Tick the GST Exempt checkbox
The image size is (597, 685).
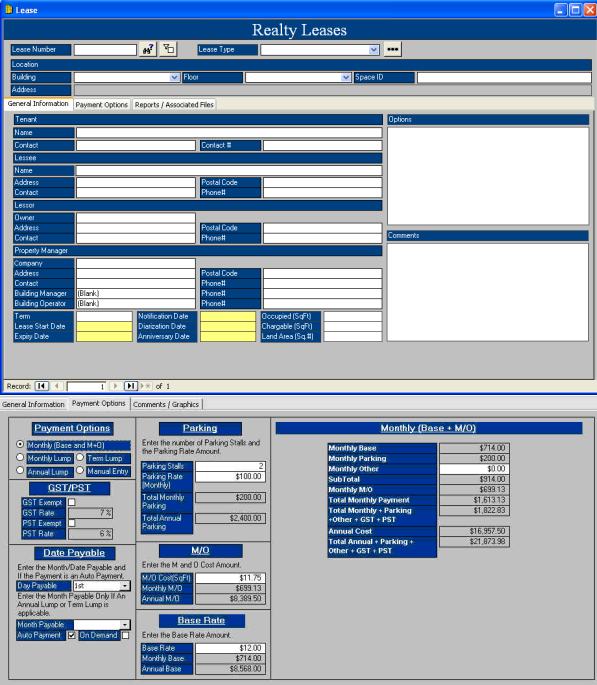[x=72, y=502]
